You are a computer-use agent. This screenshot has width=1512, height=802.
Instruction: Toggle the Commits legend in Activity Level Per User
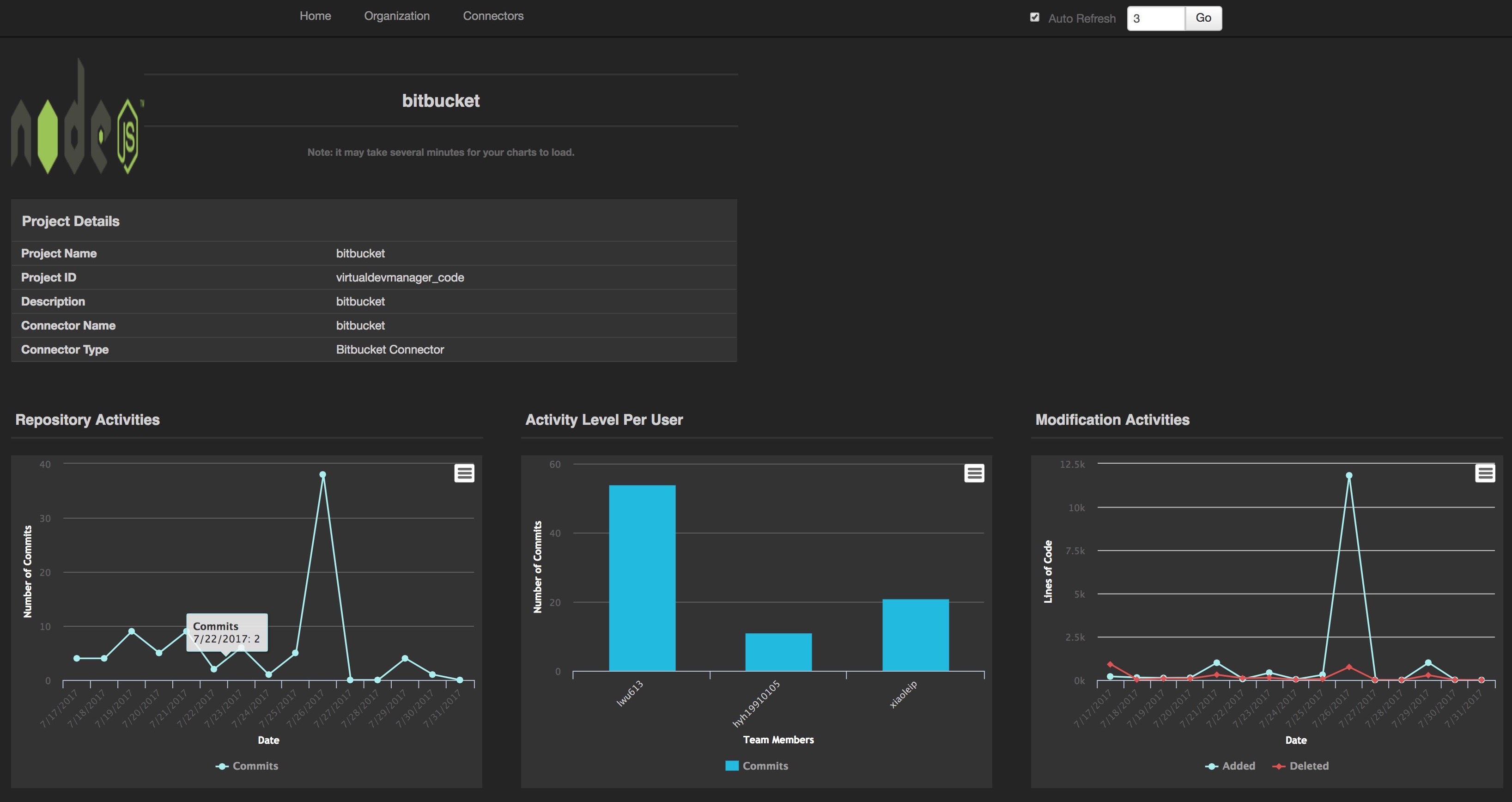click(x=757, y=765)
